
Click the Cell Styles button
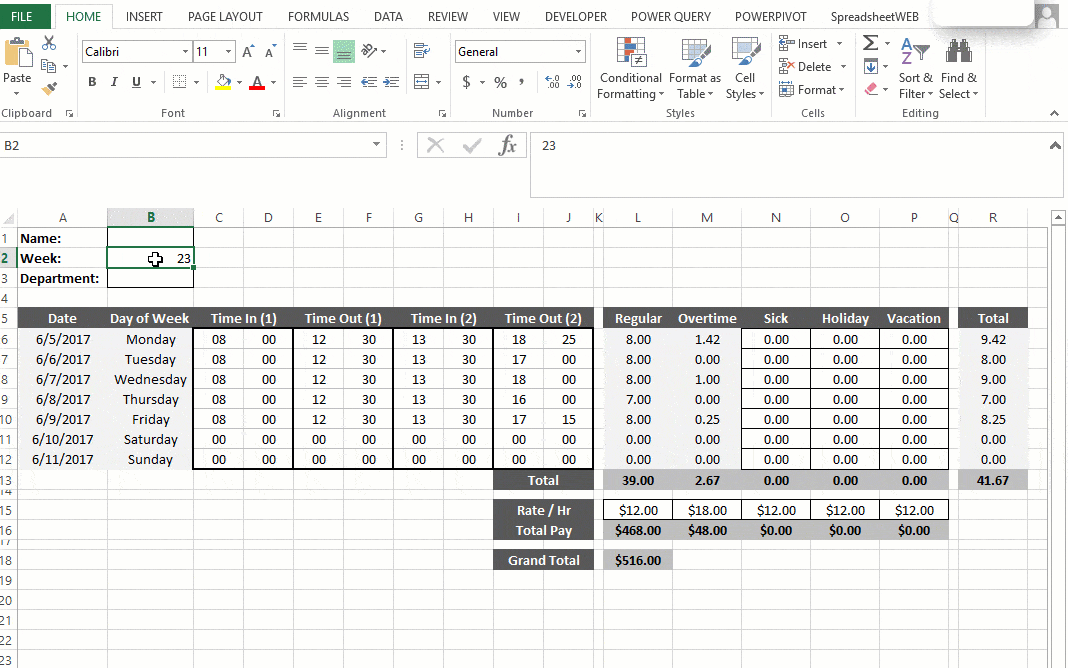click(x=745, y=68)
